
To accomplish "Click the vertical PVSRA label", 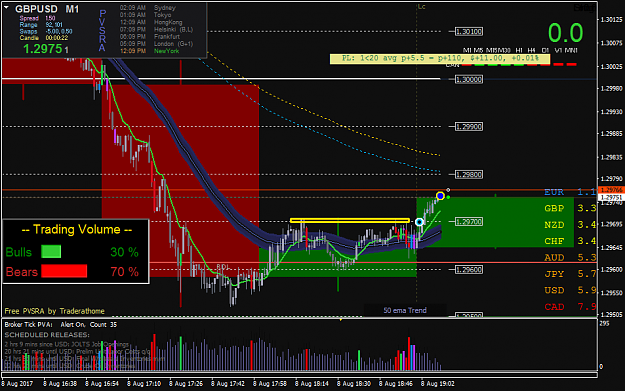I will pos(102,31).
